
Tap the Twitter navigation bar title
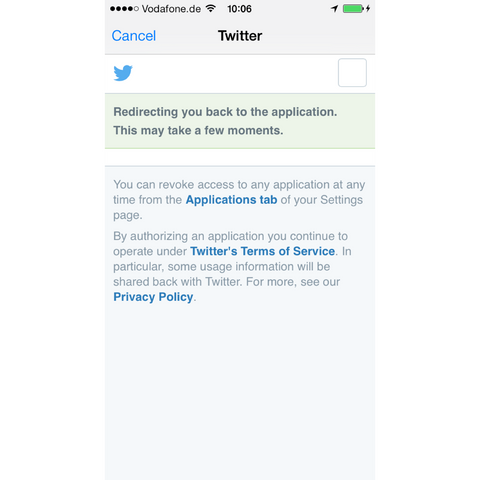240,36
